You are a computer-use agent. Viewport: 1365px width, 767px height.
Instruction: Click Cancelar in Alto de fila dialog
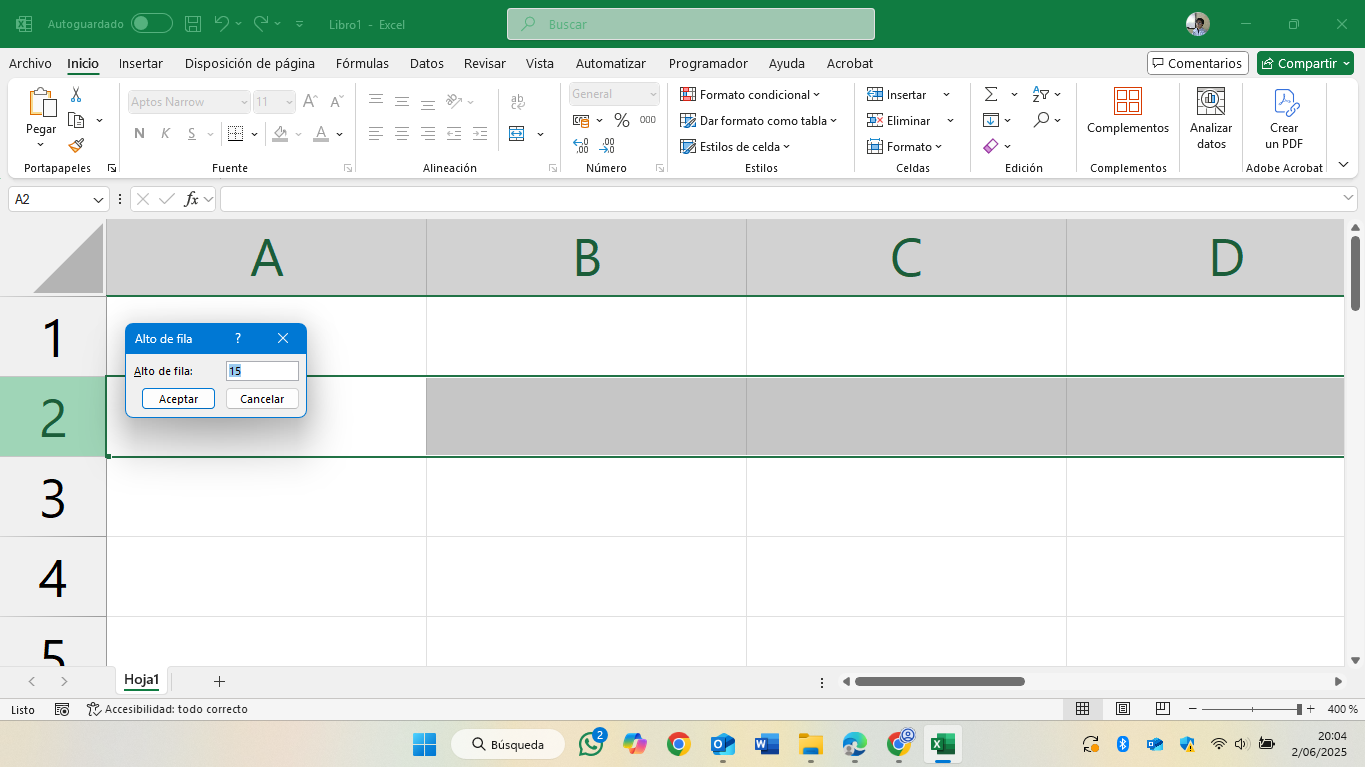click(x=262, y=399)
